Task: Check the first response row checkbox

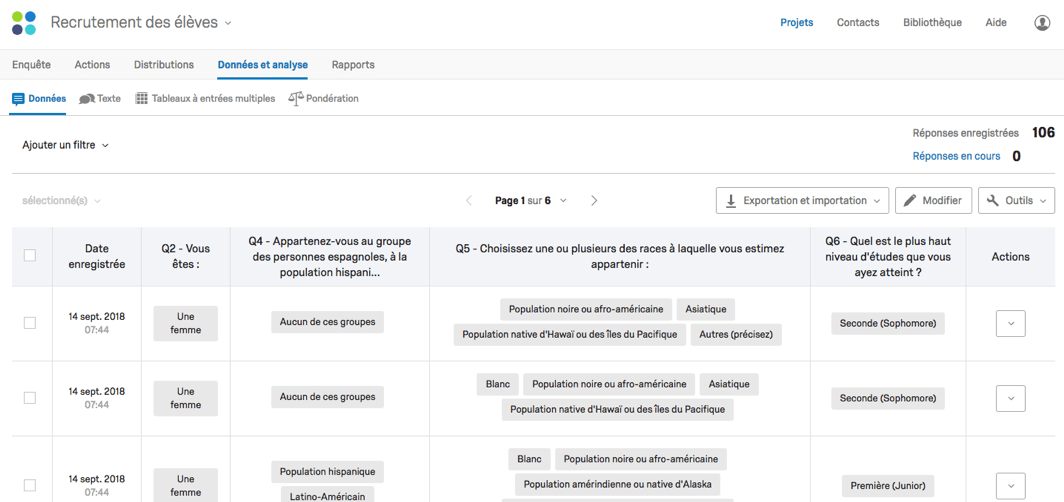Action: point(30,323)
